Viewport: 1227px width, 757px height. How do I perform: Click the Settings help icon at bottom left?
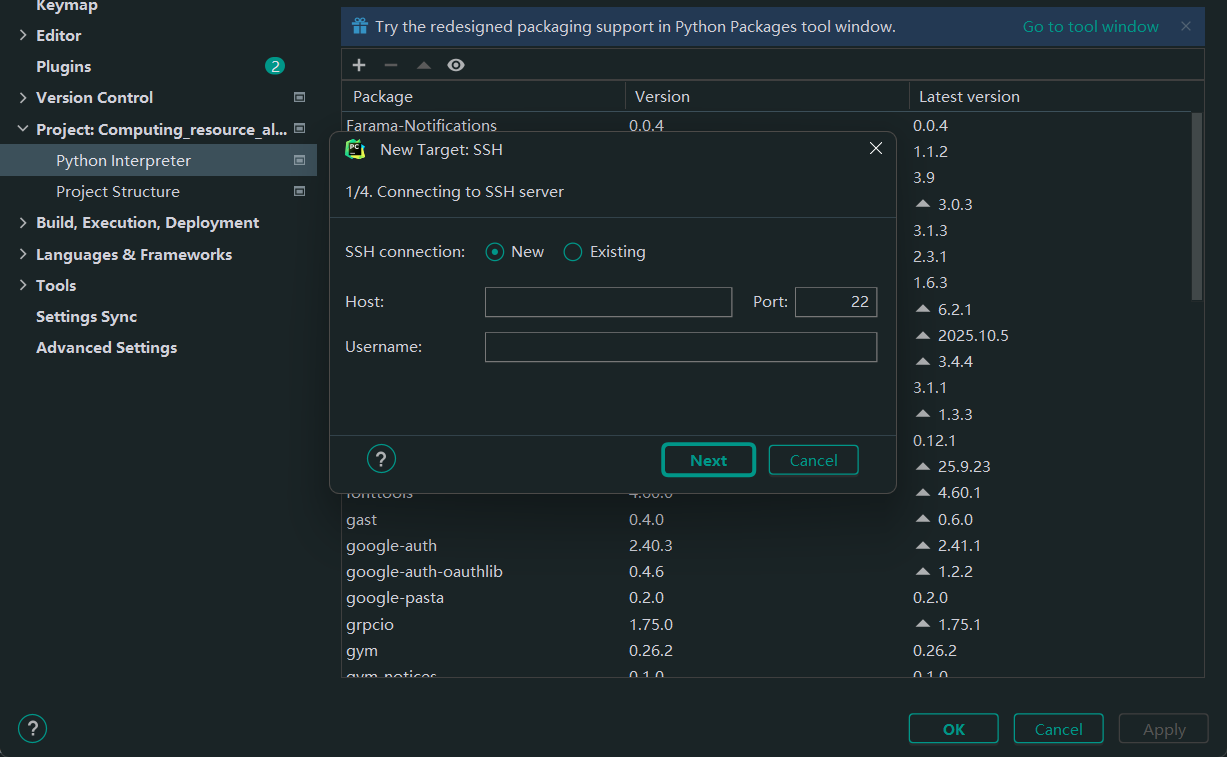click(x=32, y=729)
